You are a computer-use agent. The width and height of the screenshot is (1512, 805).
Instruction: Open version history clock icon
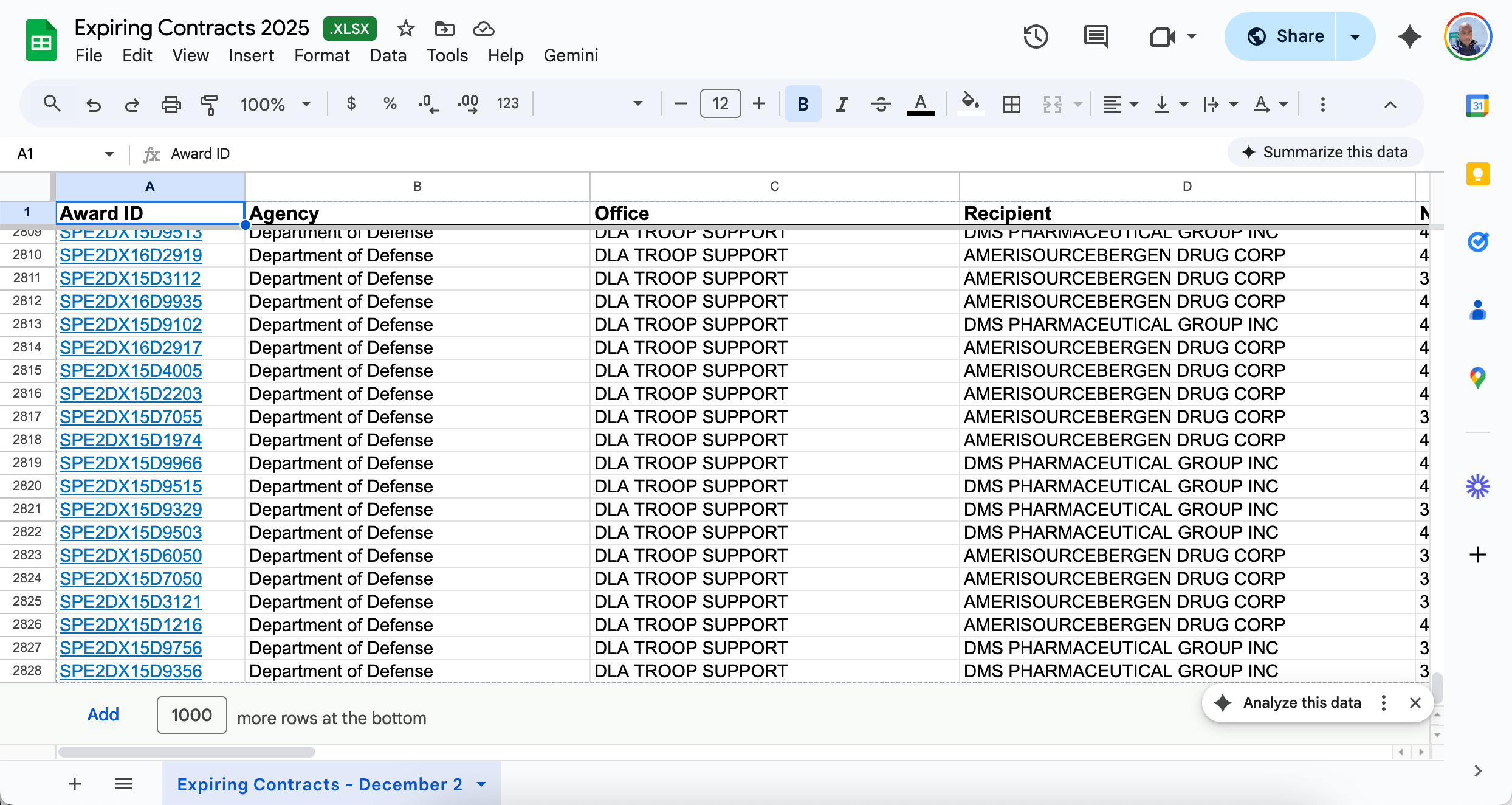coord(1036,36)
